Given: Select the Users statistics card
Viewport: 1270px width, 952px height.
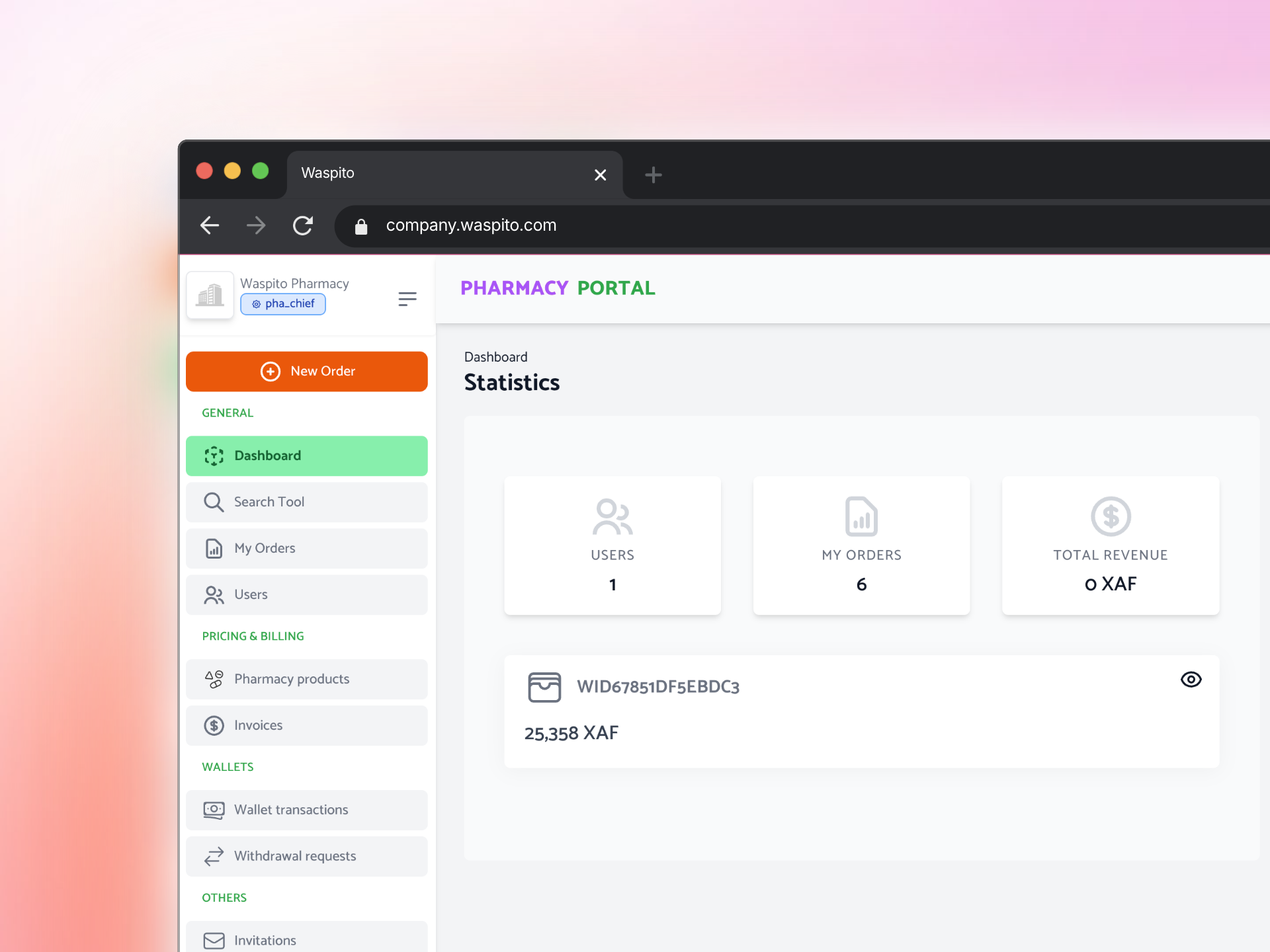Looking at the screenshot, I should pyautogui.click(x=613, y=546).
